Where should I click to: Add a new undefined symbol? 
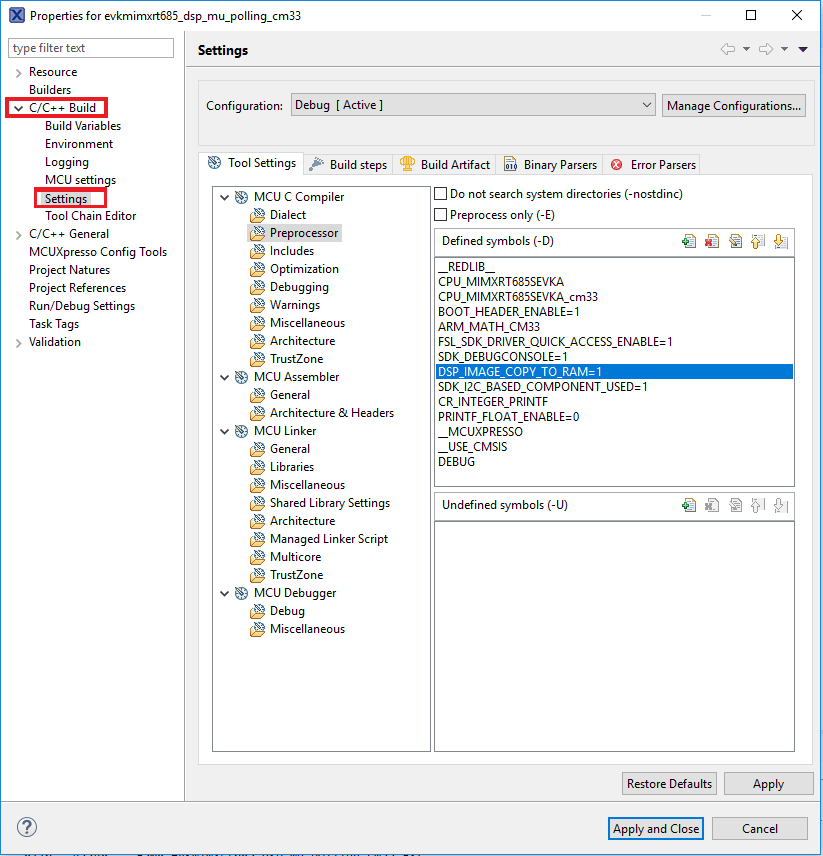[x=689, y=505]
